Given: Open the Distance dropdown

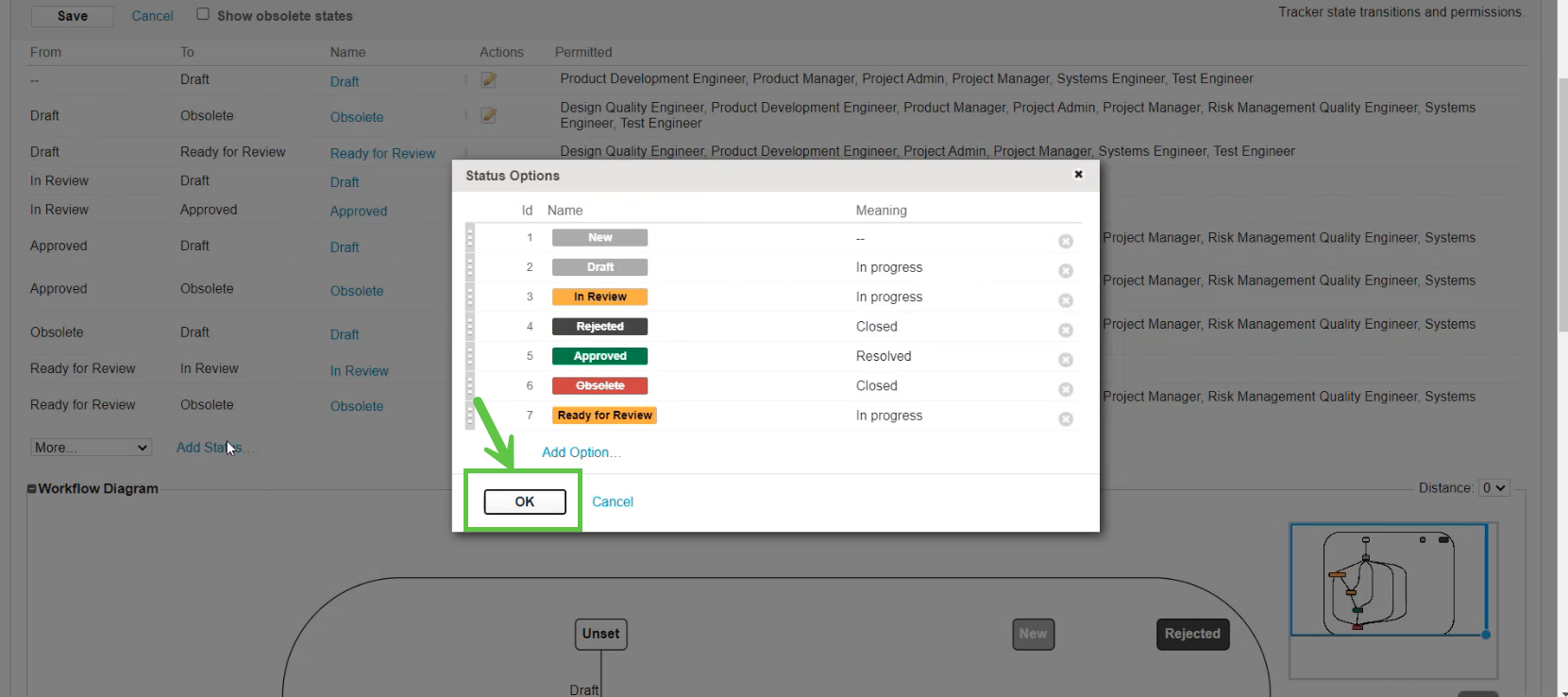Looking at the screenshot, I should 1493,488.
